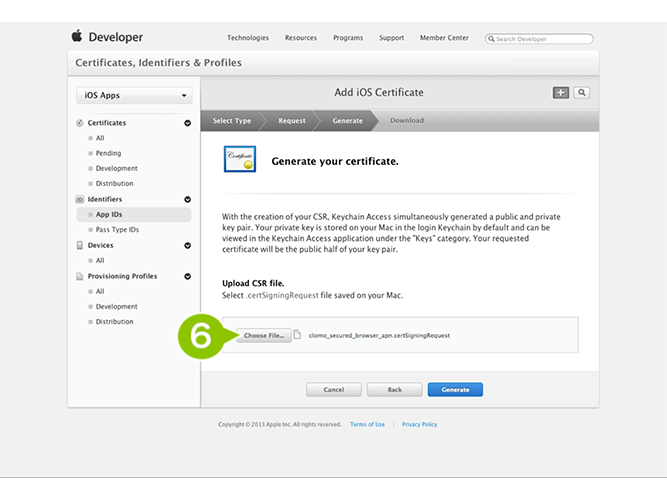
Task: Open the Resources menu
Action: 301,38
